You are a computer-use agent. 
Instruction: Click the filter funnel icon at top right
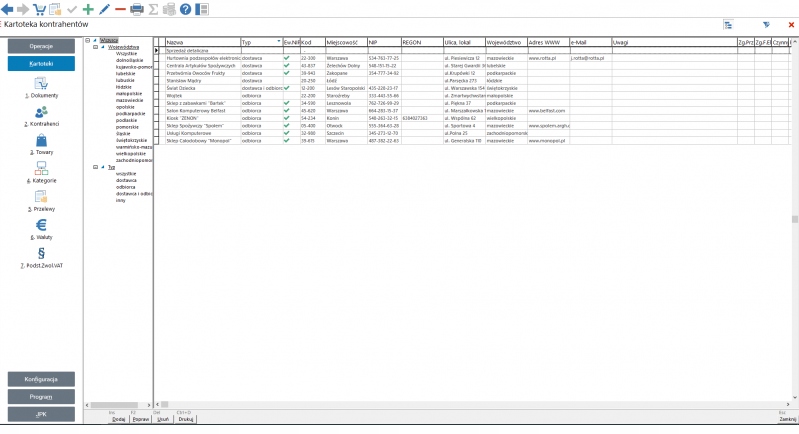click(x=766, y=24)
